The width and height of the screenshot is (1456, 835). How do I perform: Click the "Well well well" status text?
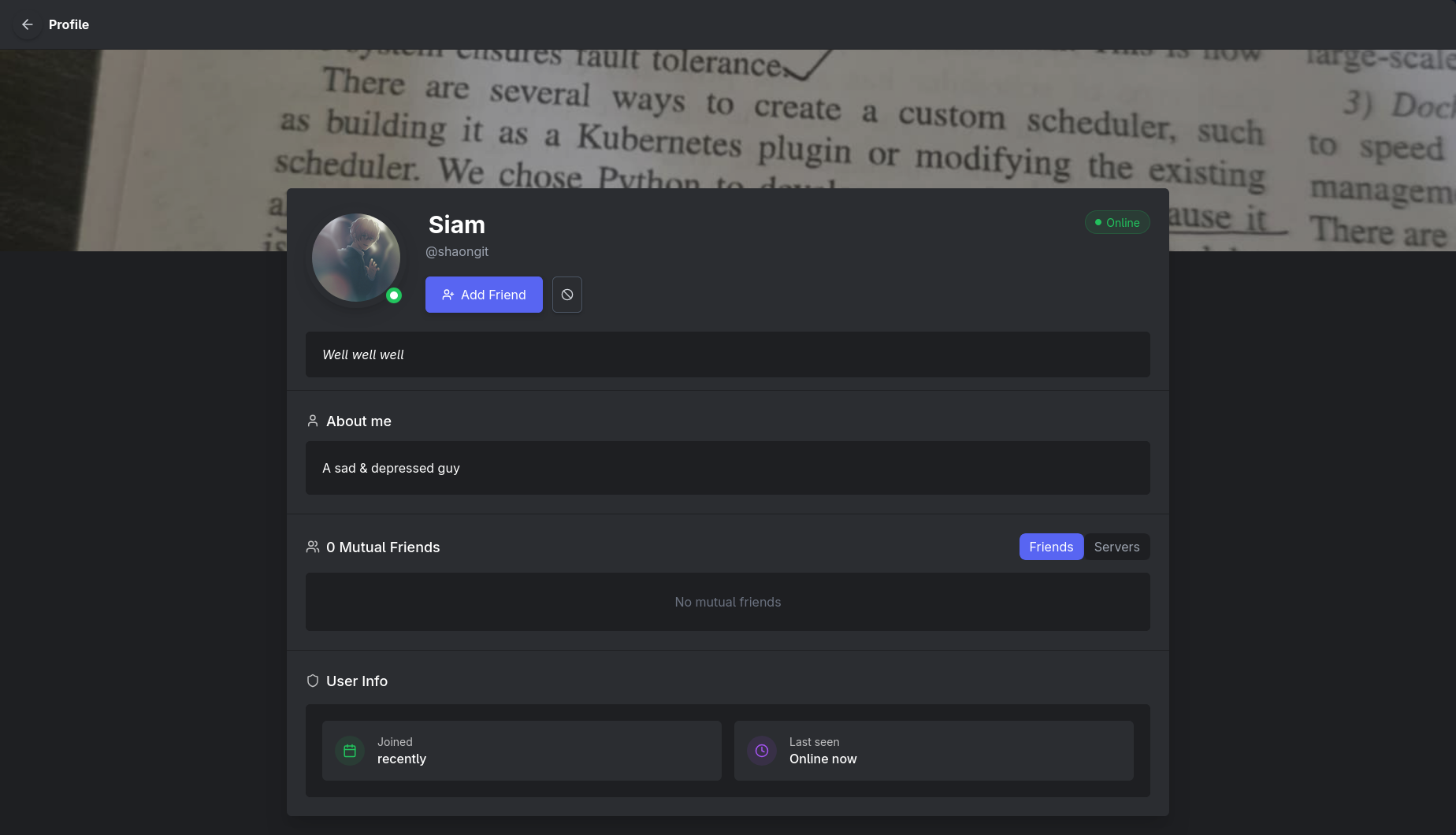point(363,354)
